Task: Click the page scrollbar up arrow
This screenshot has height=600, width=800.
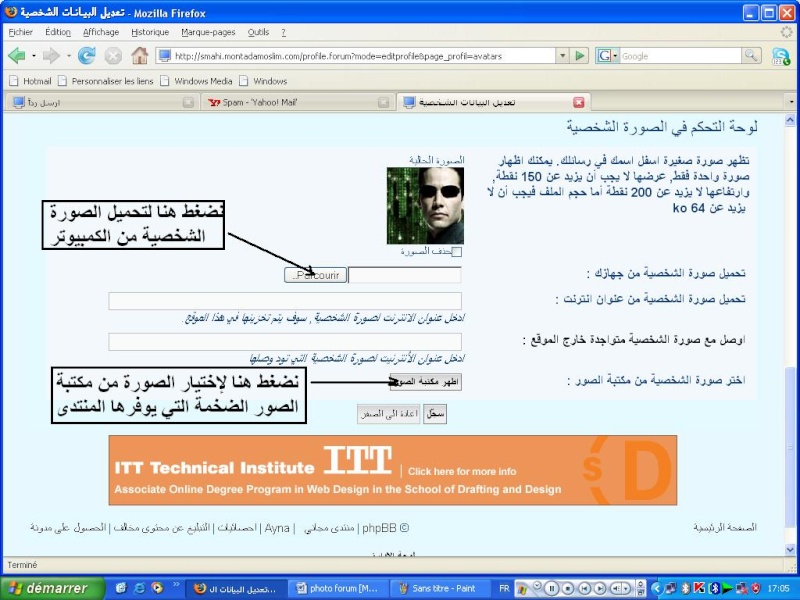Action: (790, 120)
